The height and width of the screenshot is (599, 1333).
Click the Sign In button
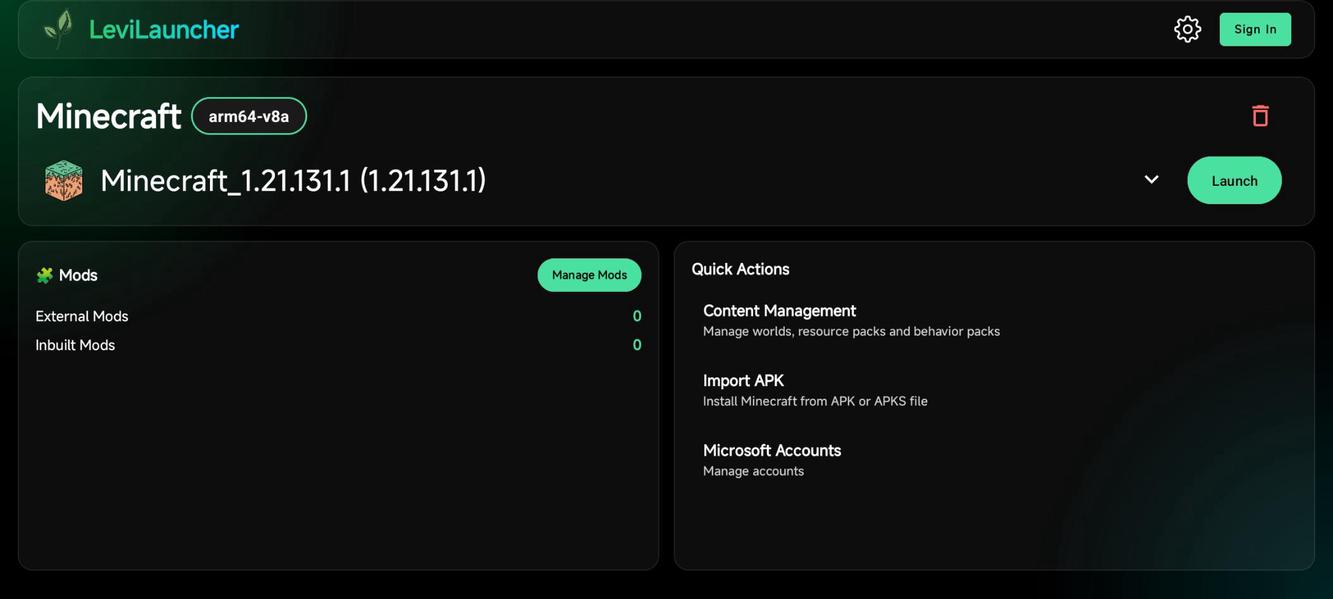coord(1255,27)
